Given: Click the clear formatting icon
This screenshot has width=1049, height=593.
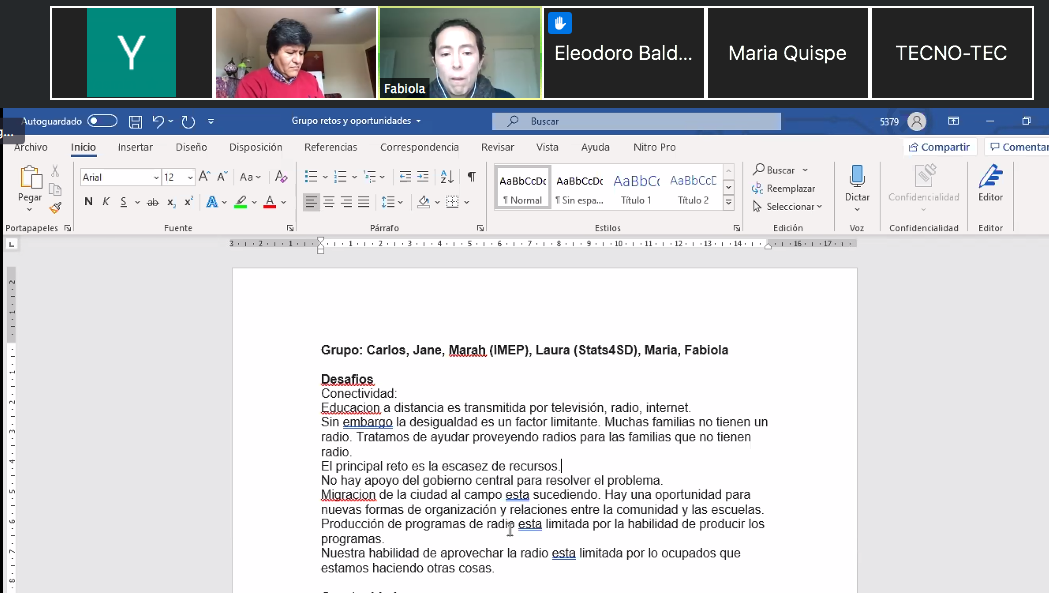Looking at the screenshot, I should click(281, 177).
